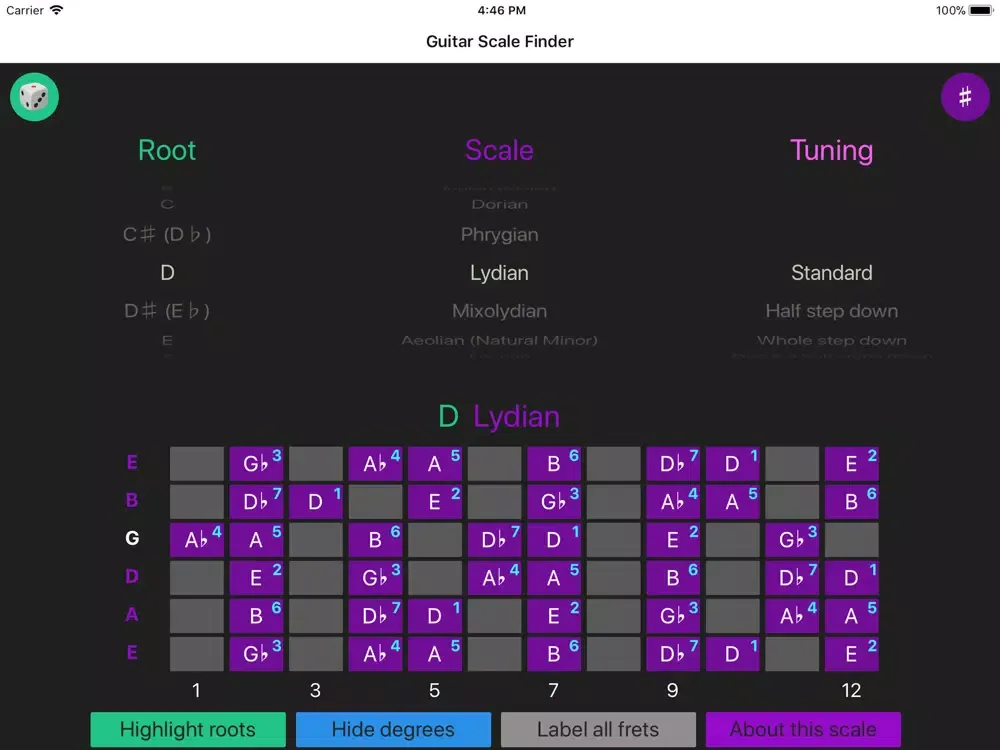Select C# (D♭) in the Root picker
Screen dimensions: 1000x750
[x=167, y=235]
